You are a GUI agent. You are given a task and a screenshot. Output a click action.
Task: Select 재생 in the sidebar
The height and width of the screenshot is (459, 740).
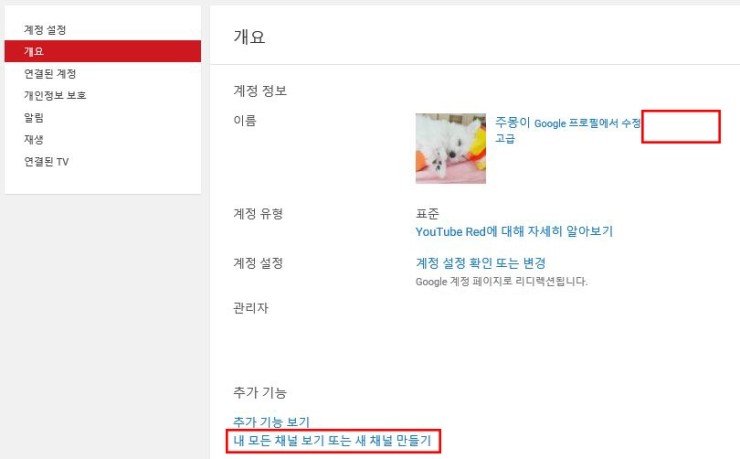pyautogui.click(x=34, y=139)
